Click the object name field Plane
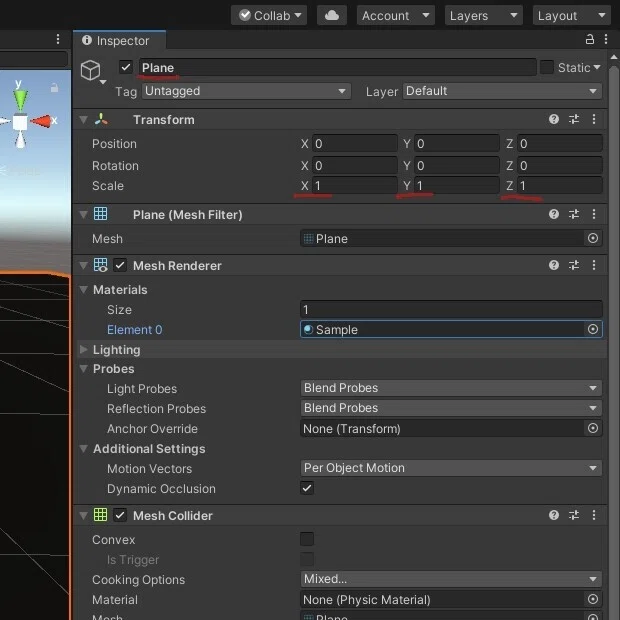 tap(337, 68)
